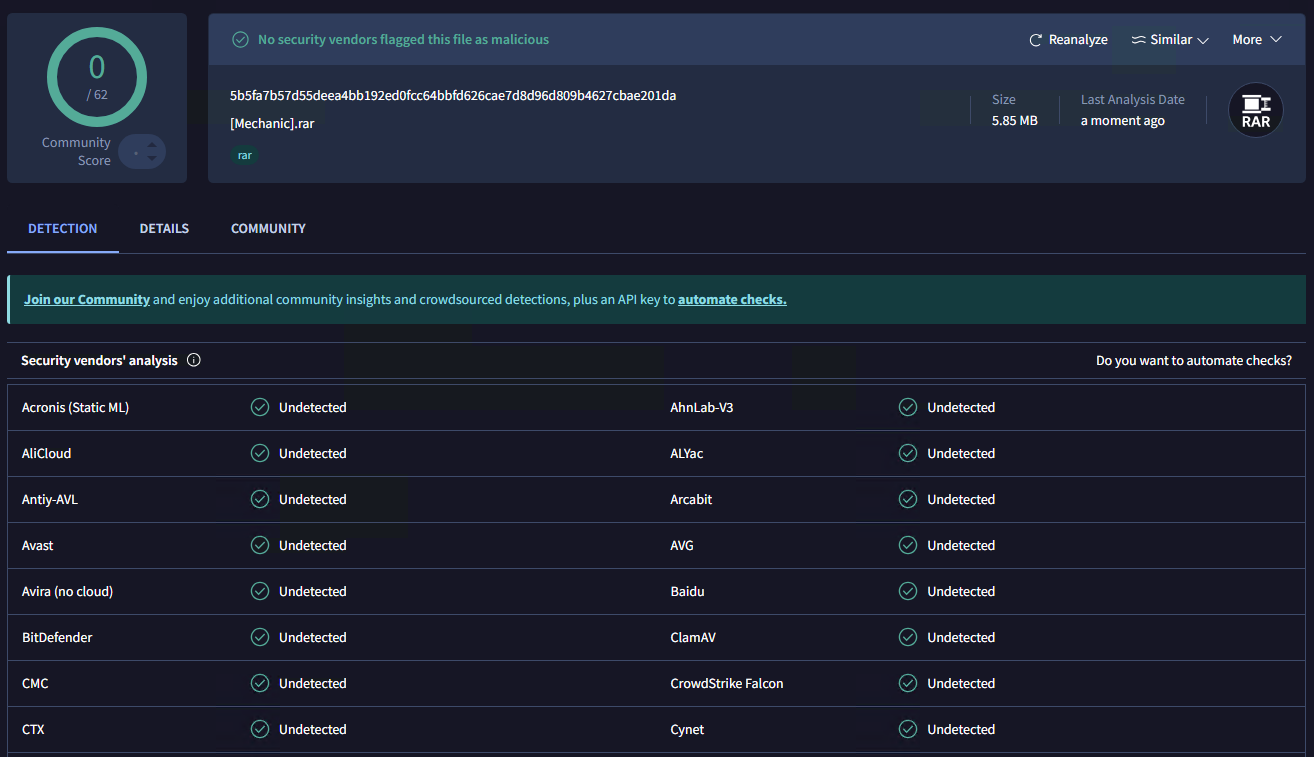Screen dimensions: 1314x757
Task: Follow the 'Join our Community' link
Action: point(87,300)
